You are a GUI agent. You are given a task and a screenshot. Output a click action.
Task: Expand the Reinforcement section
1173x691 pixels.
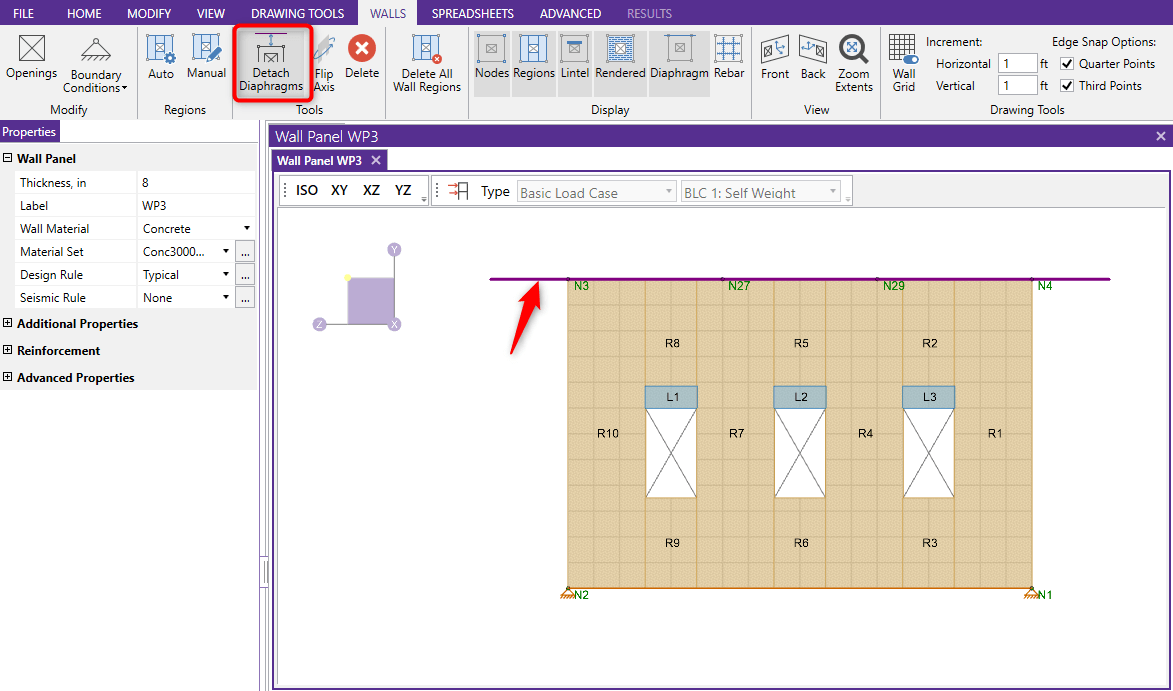point(8,351)
